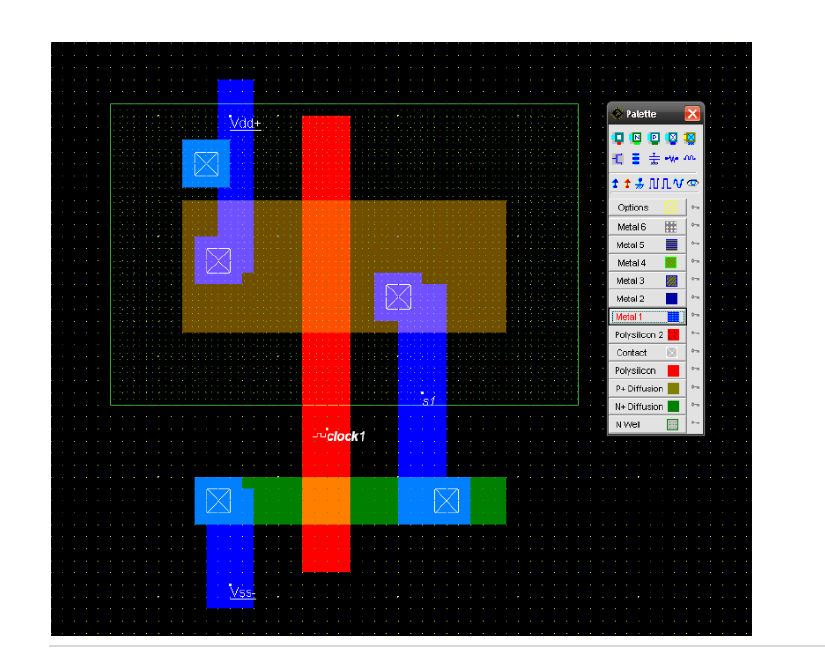Select the Metal 1 layer button
The image size is (825, 665).
coord(648,317)
